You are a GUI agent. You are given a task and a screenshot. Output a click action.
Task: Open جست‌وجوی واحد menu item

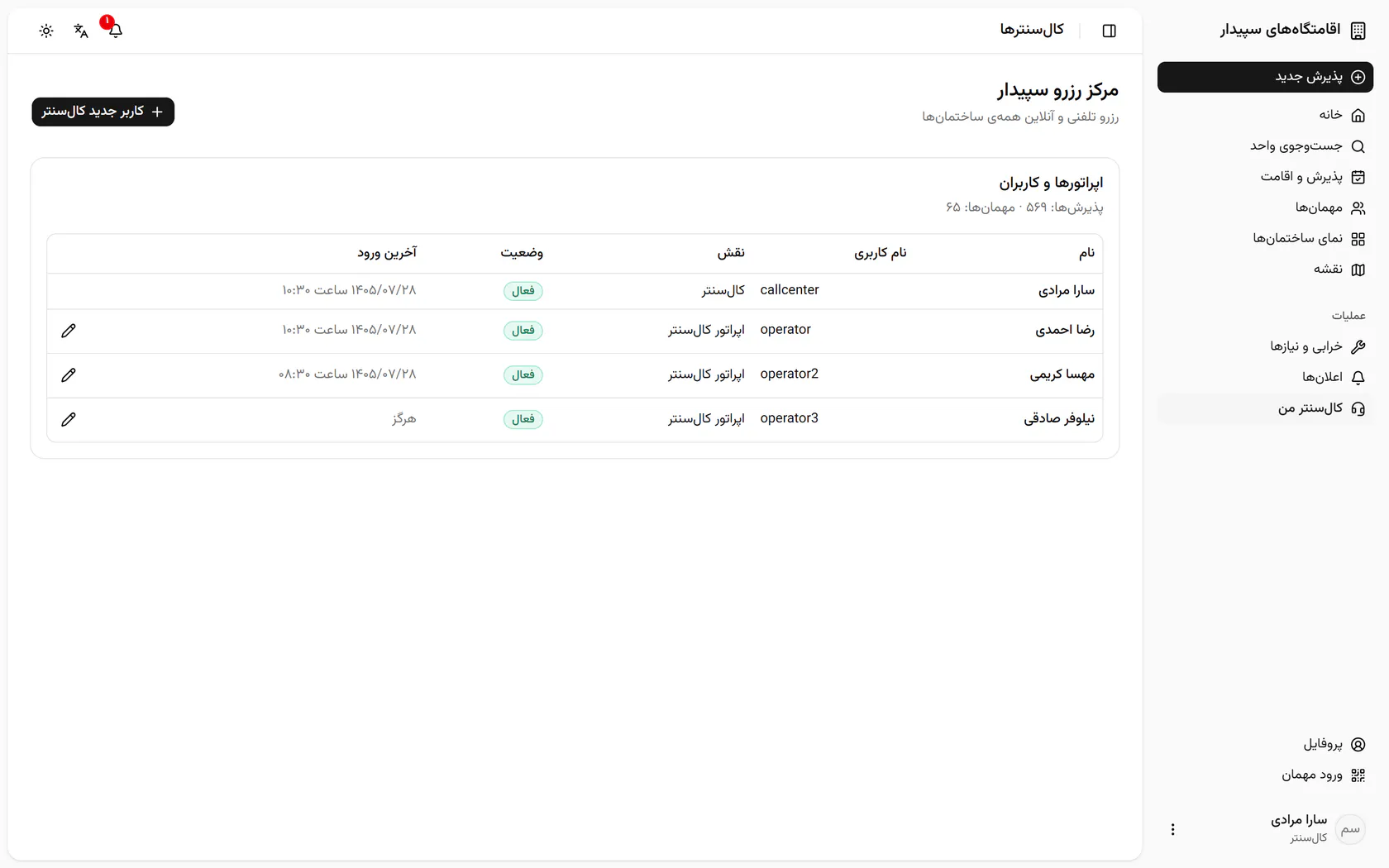[x=1265, y=146]
